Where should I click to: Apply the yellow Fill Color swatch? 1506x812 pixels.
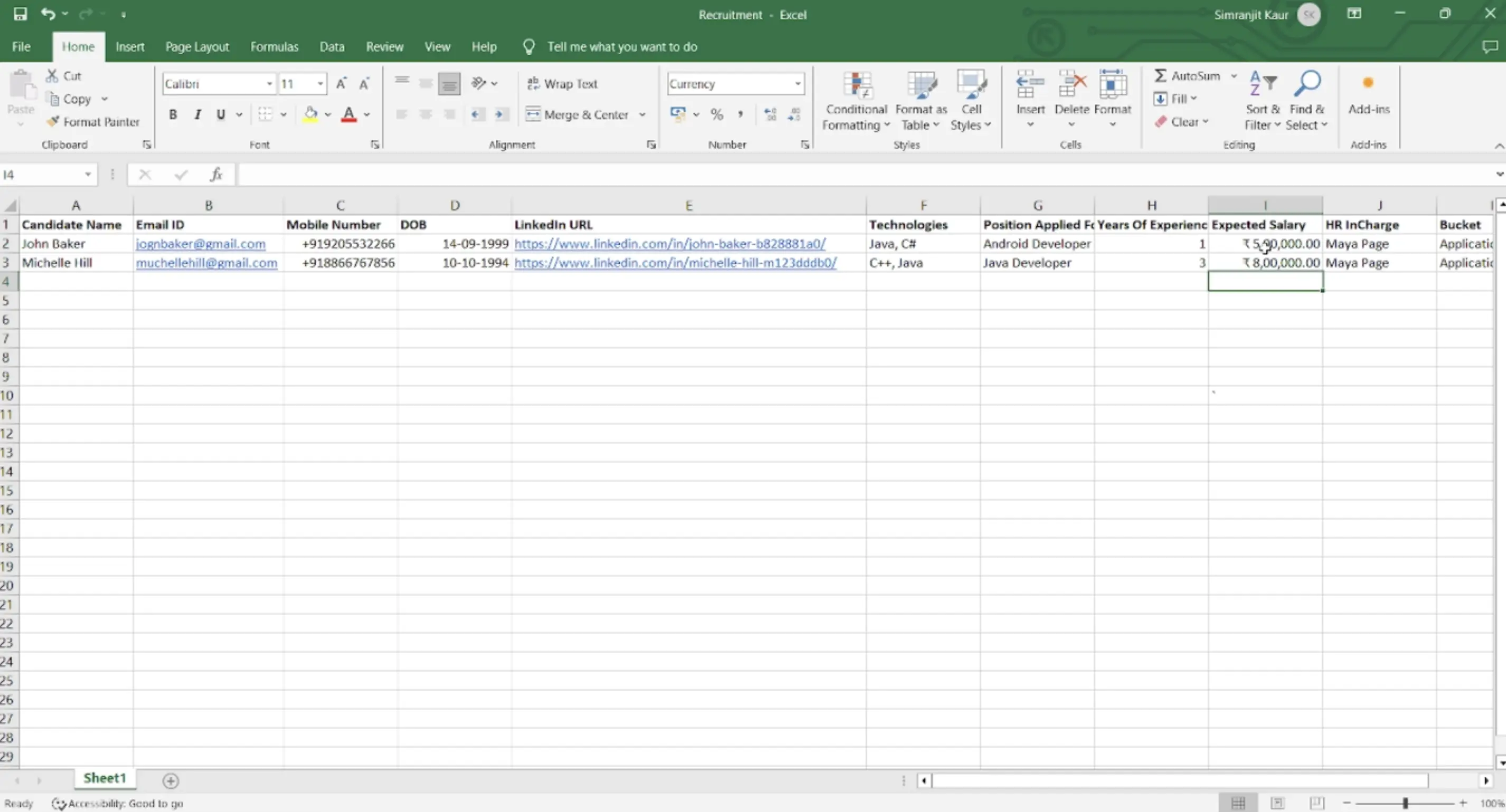[310, 114]
